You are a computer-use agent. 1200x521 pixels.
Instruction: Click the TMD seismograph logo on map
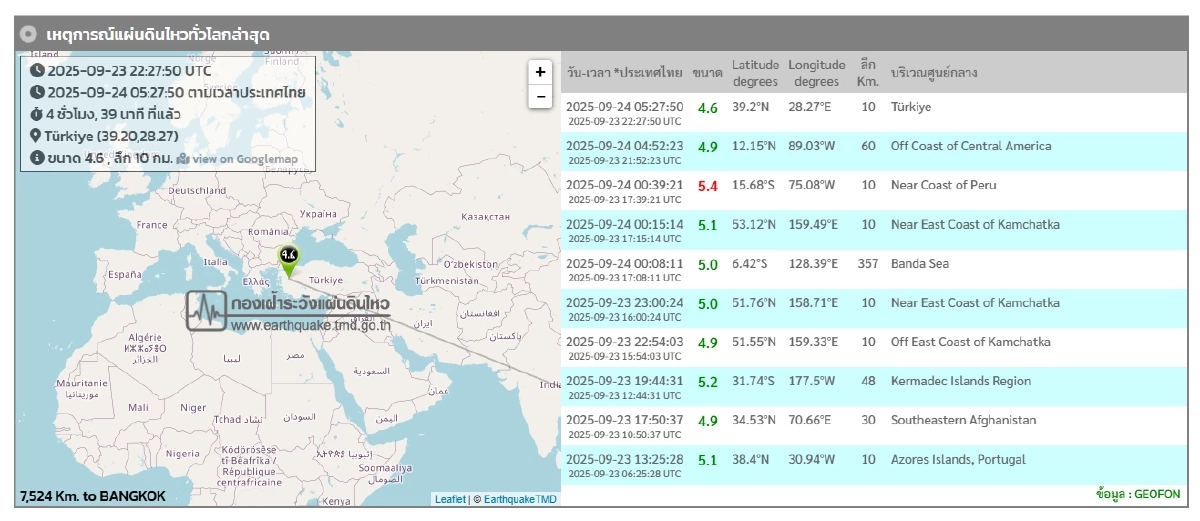[x=207, y=310]
